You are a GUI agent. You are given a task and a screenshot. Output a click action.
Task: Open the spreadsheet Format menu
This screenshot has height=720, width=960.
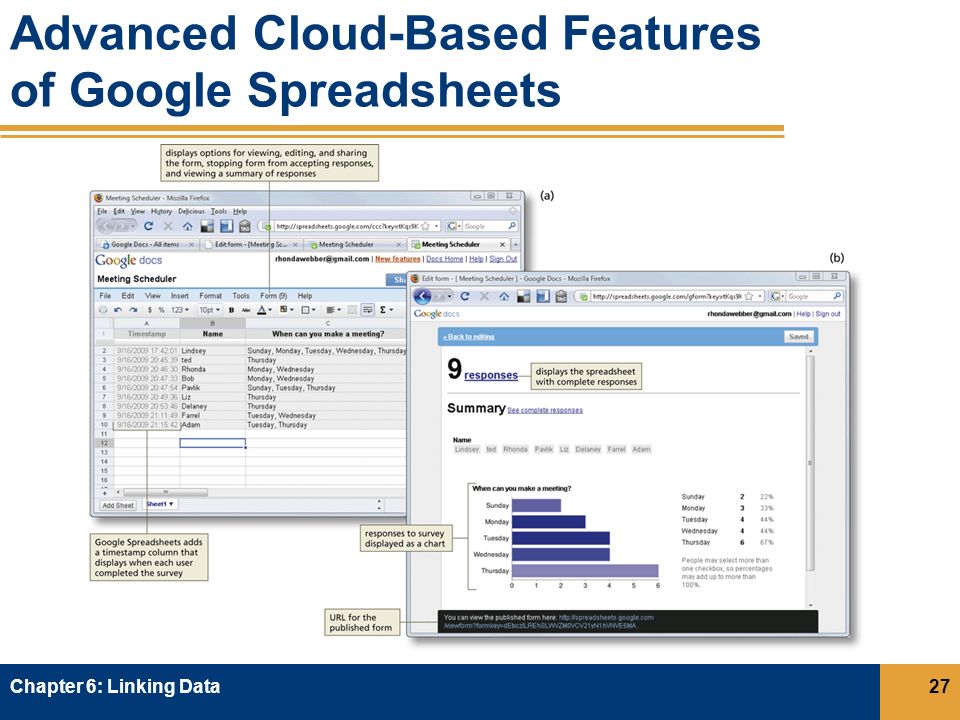(x=211, y=296)
